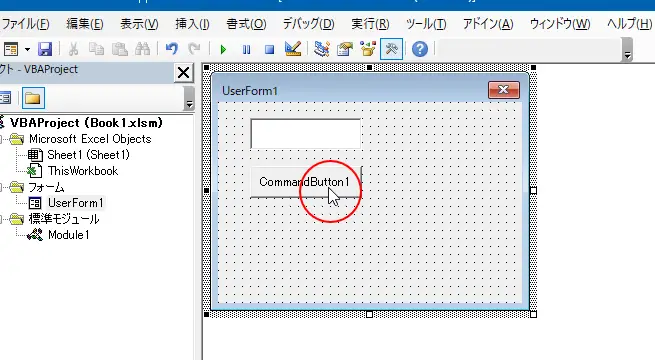Select VBAProject (Book1.xlsm) node

pyautogui.click(x=86, y=123)
